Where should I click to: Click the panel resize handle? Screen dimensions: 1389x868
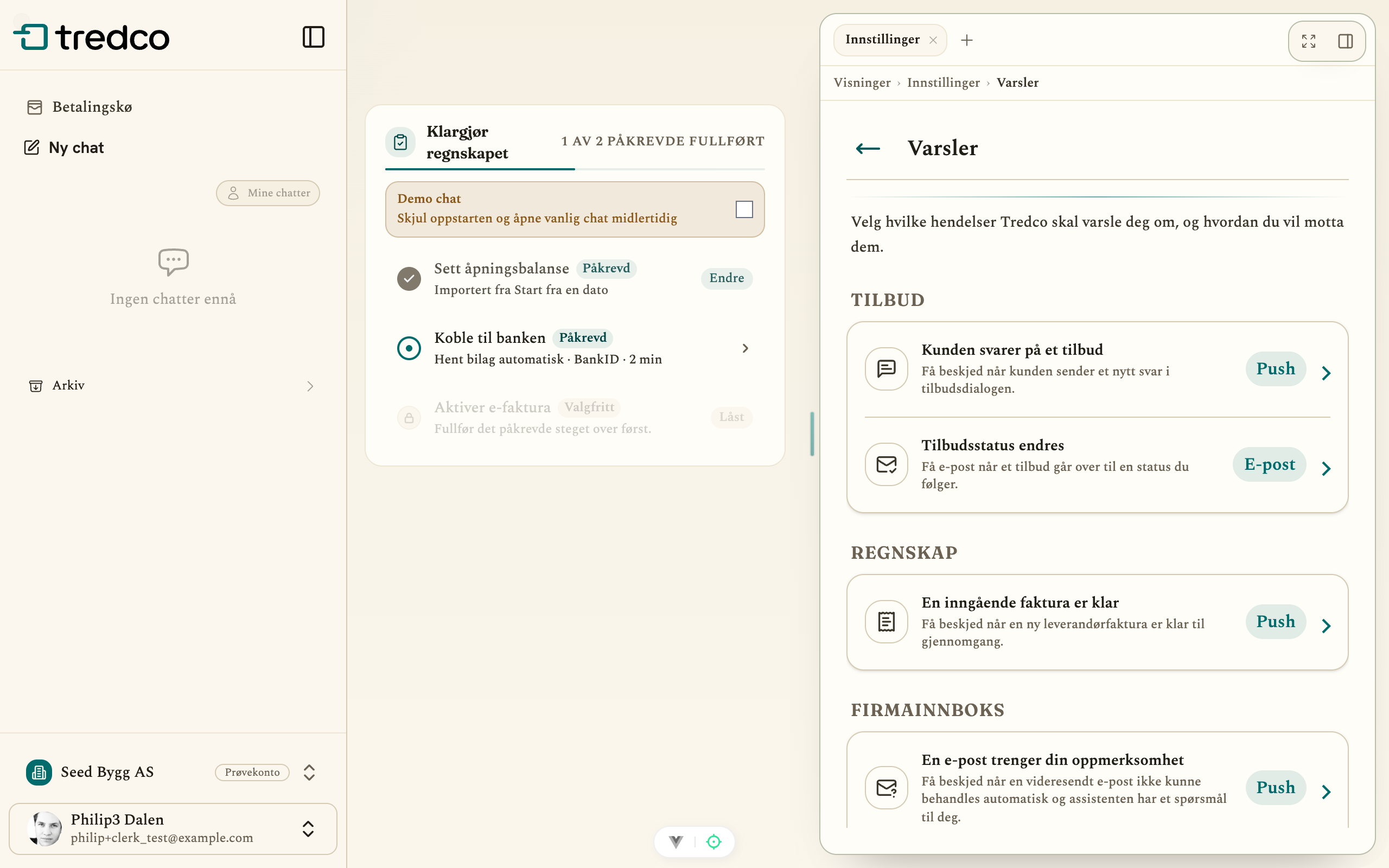812,434
